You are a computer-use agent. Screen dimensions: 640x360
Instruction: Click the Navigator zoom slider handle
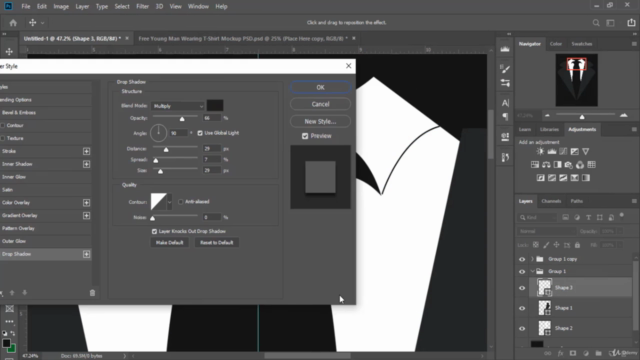(x=582, y=117)
